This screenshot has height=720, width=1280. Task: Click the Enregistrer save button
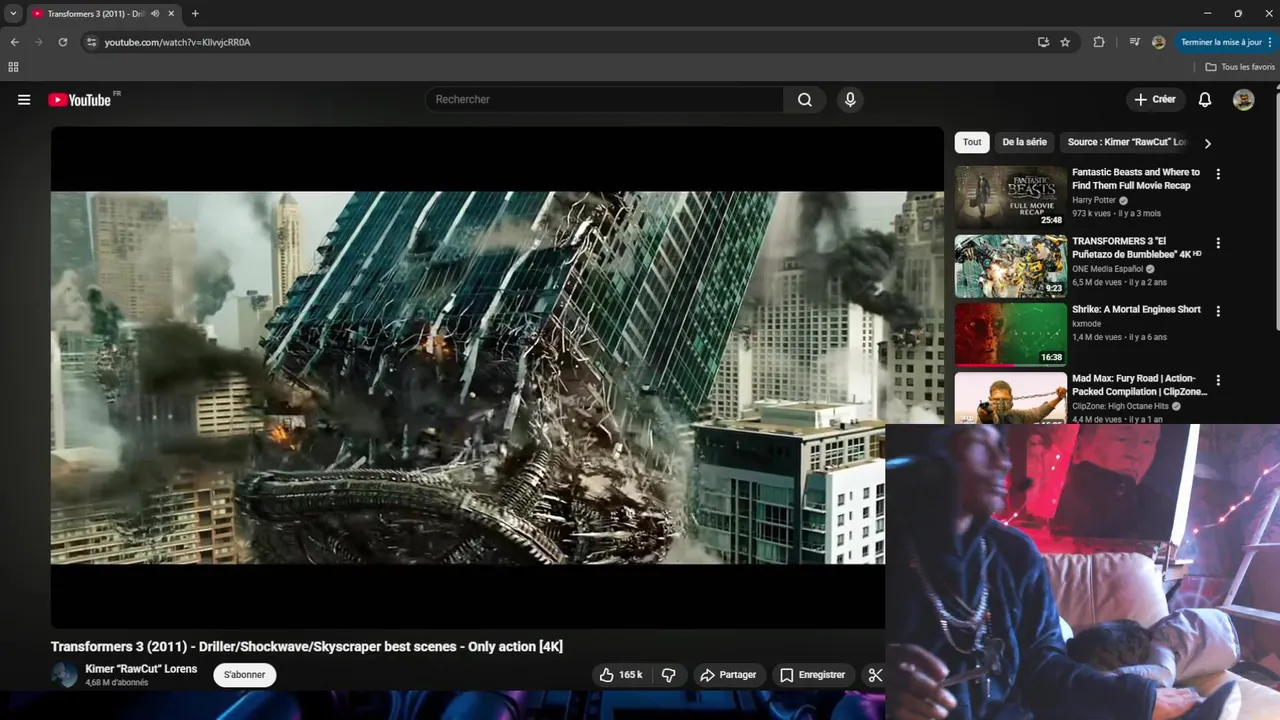[812, 675]
